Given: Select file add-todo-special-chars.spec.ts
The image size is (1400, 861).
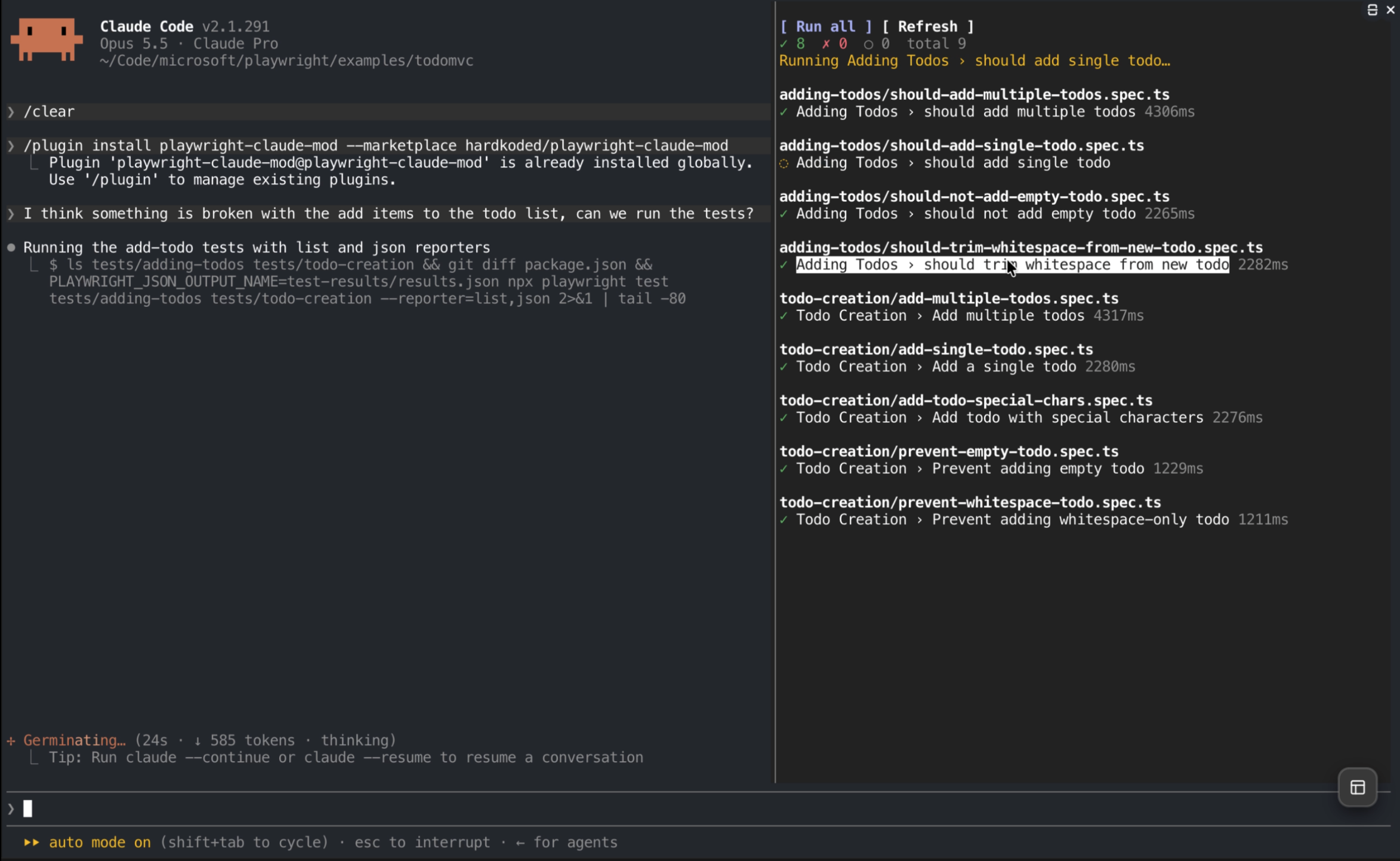Looking at the screenshot, I should point(966,400).
